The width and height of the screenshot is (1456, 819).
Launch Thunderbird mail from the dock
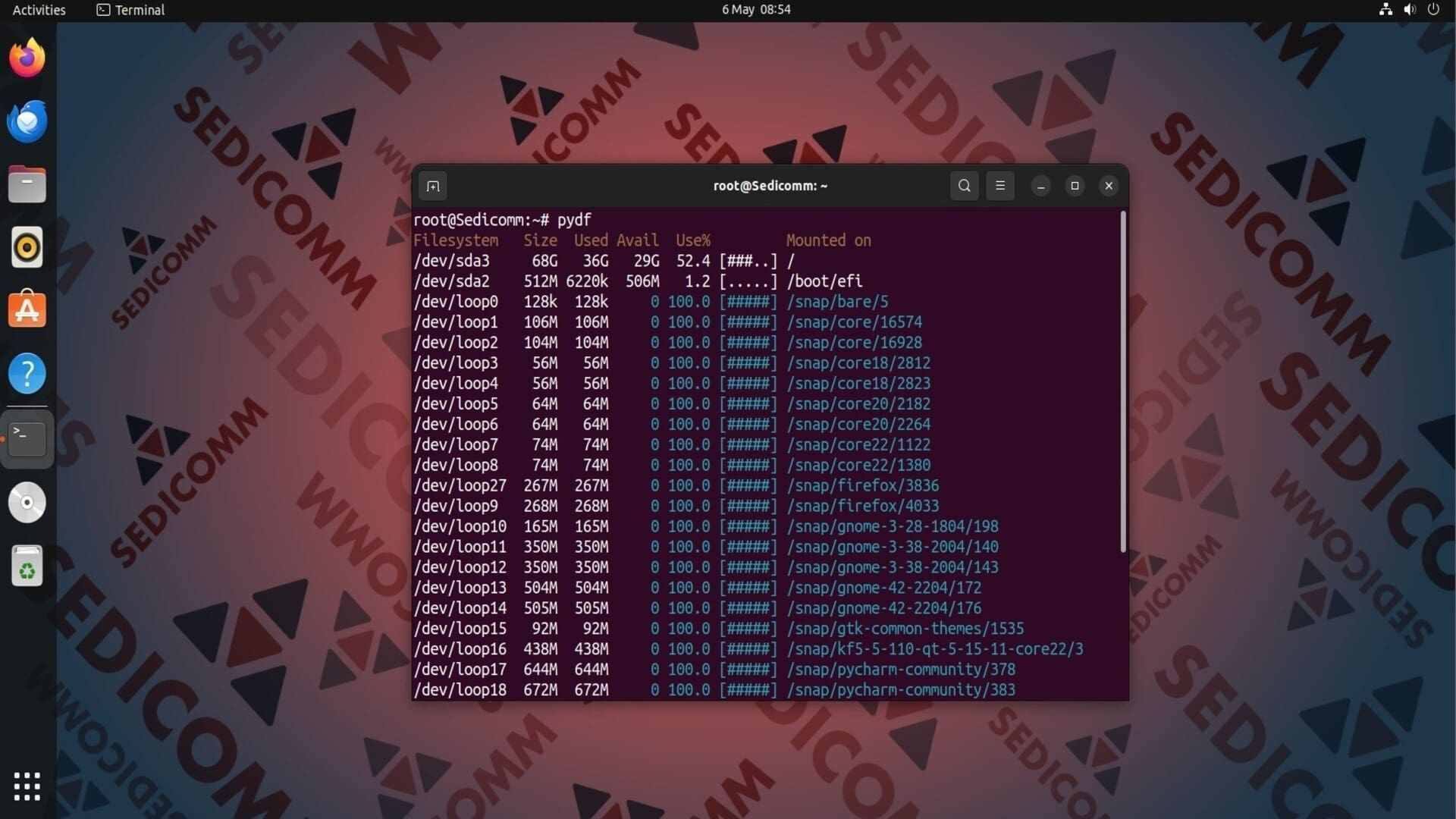27,121
